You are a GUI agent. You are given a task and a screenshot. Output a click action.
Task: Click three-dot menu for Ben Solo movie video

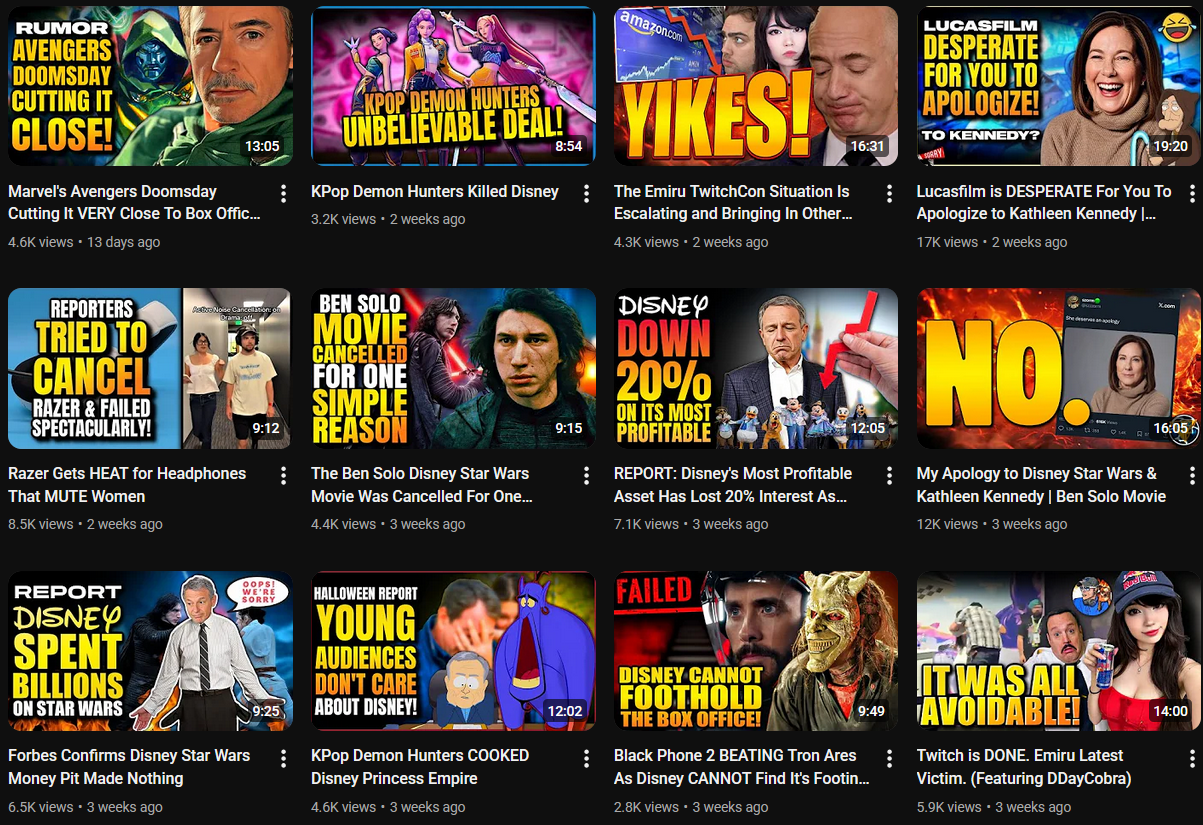pos(587,475)
